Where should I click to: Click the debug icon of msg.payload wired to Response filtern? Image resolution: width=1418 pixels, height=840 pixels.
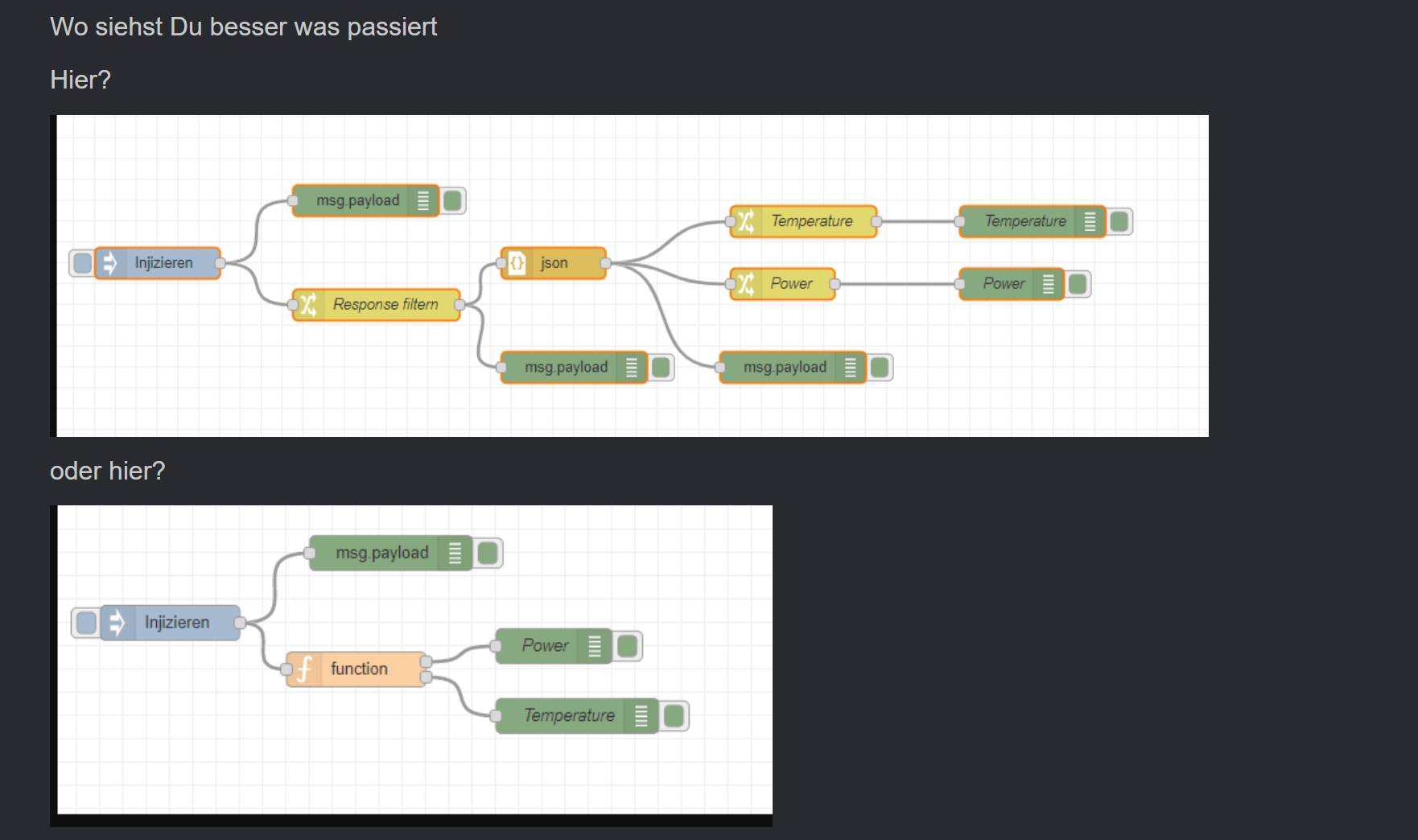[x=632, y=368]
